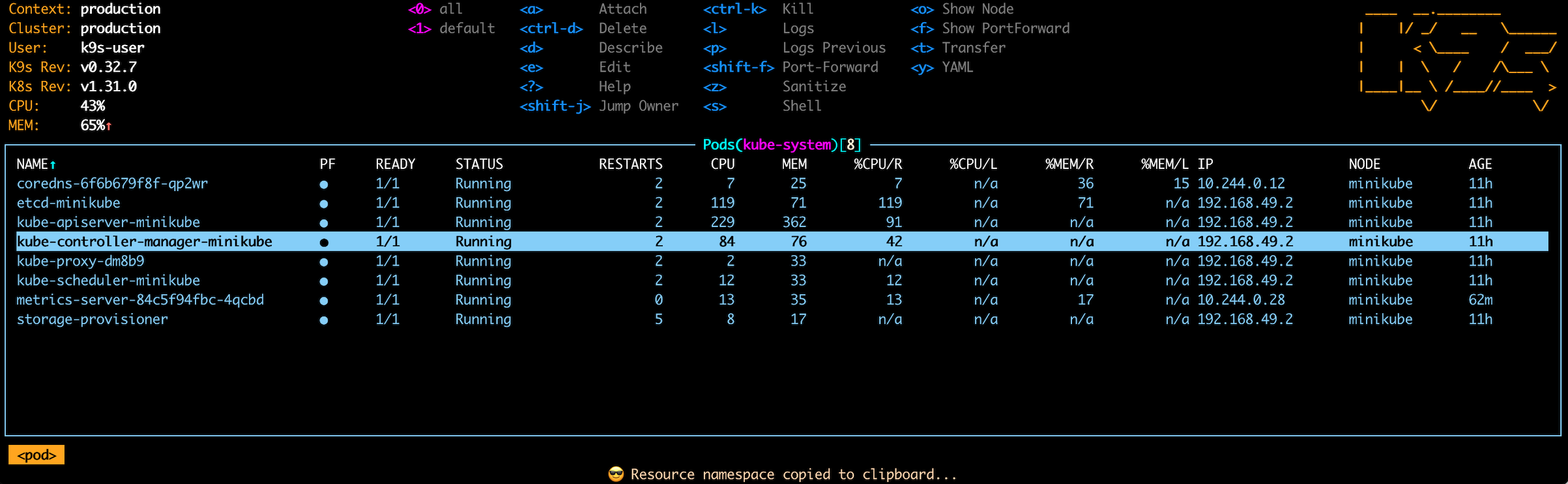Screen dimensions: 1568x484
Task: Click port-forward dot for kube-controller-manager-minikube
Action: [x=324, y=243]
